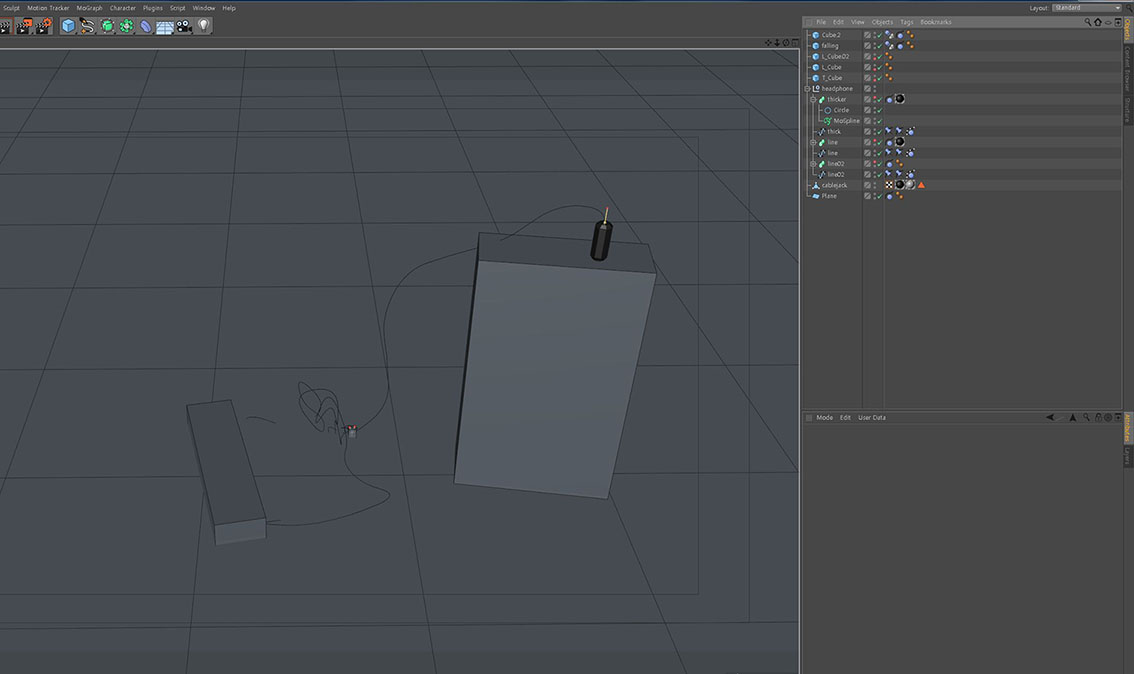Click the green Subdivision Surface generator icon
1134x674 pixels.
pyautogui.click(x=107, y=26)
